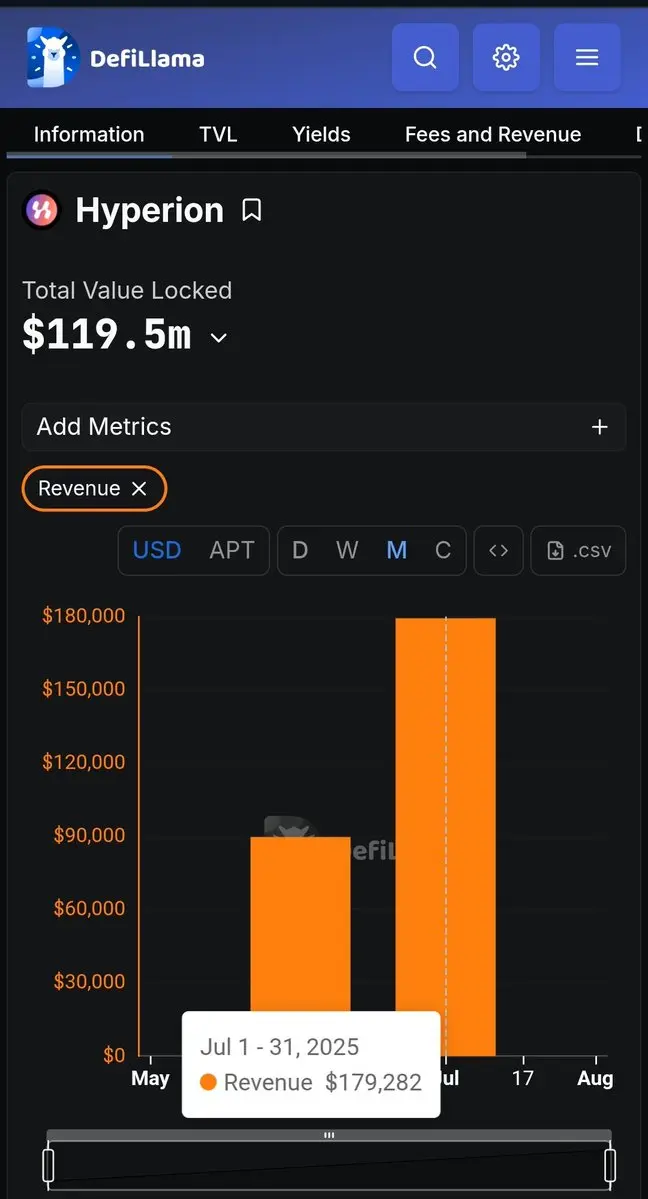This screenshot has height=1199, width=648.
Task: Switch to the Information tab
Action: click(89, 135)
